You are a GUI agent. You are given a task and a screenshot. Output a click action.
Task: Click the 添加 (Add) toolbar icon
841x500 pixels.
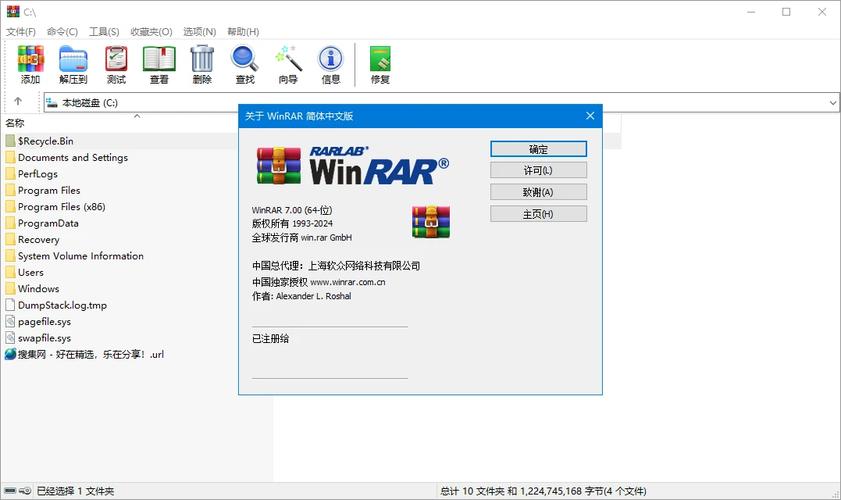30,64
